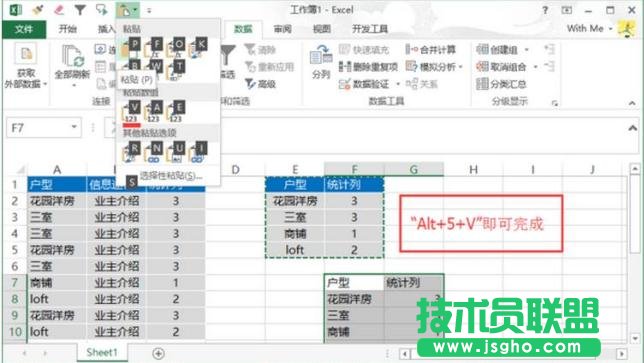644x363 pixels.
Task: Choose paste option with key tip K
Action: click(197, 47)
